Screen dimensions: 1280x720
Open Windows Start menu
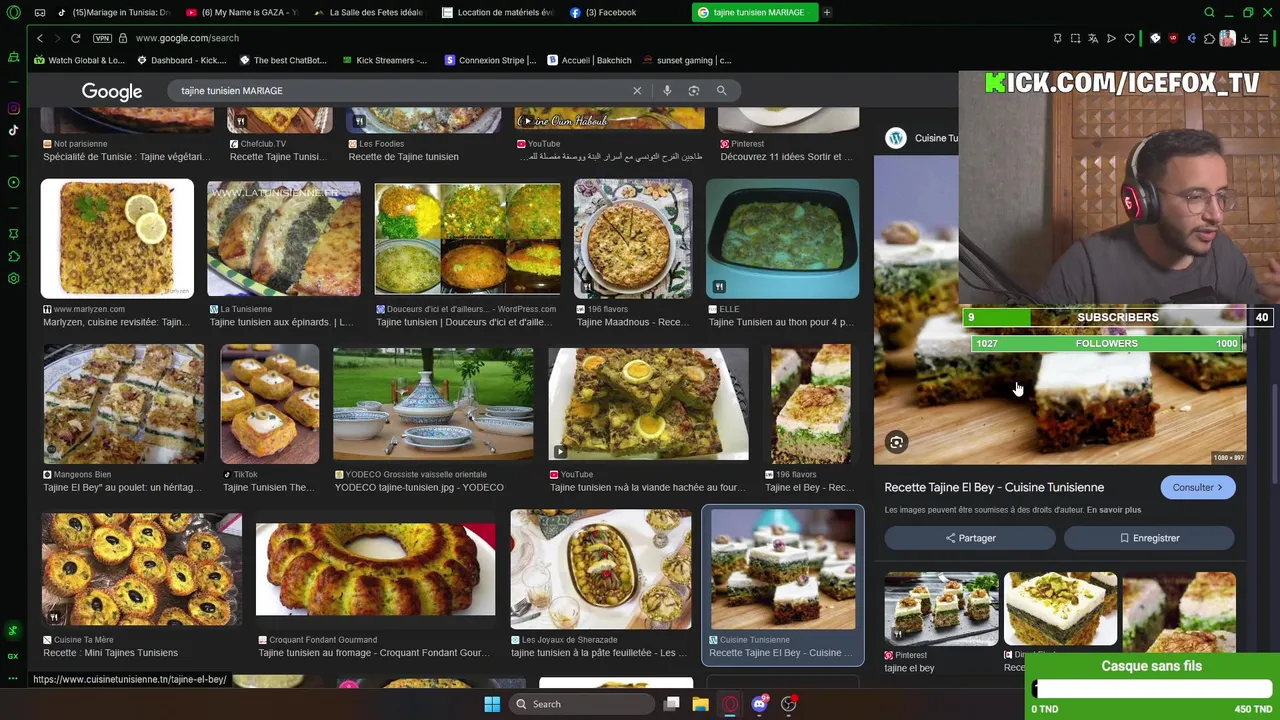pos(492,704)
